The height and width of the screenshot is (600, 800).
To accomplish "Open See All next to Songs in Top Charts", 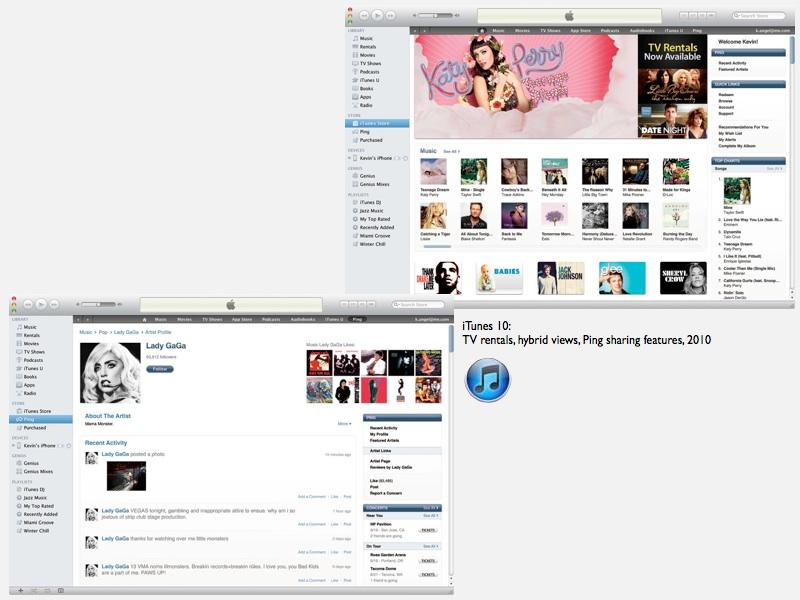I will [x=774, y=168].
